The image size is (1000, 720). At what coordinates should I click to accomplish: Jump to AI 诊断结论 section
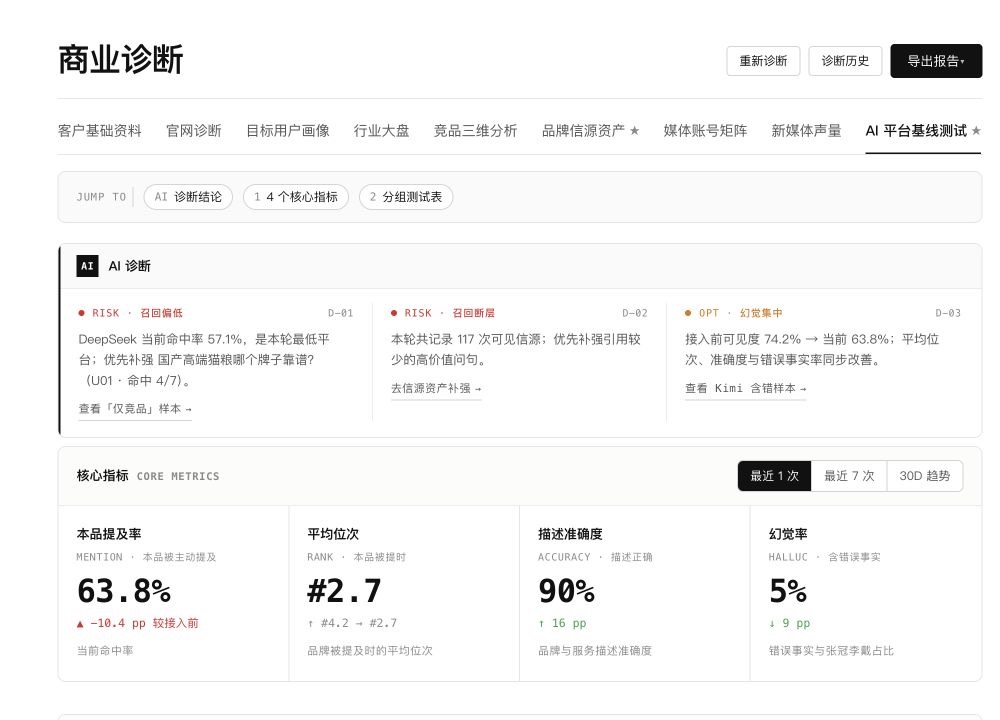coord(188,197)
